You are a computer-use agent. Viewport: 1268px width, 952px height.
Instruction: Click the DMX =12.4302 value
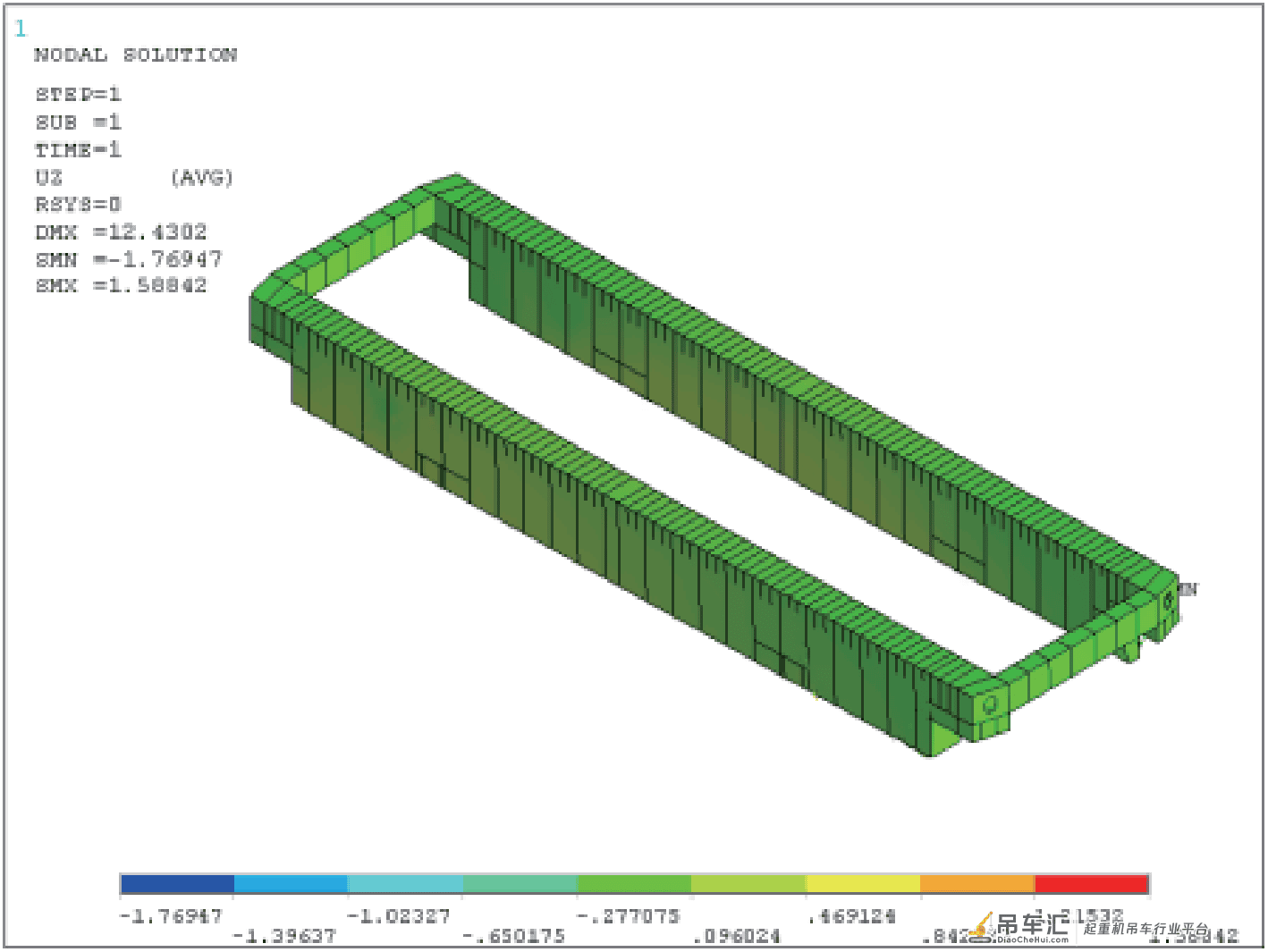(121, 232)
